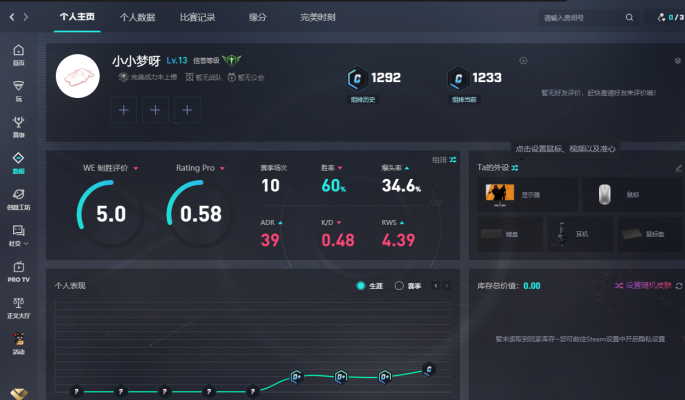Go back with the left arrow
685x400 pixels.
pyautogui.click(x=12, y=17)
